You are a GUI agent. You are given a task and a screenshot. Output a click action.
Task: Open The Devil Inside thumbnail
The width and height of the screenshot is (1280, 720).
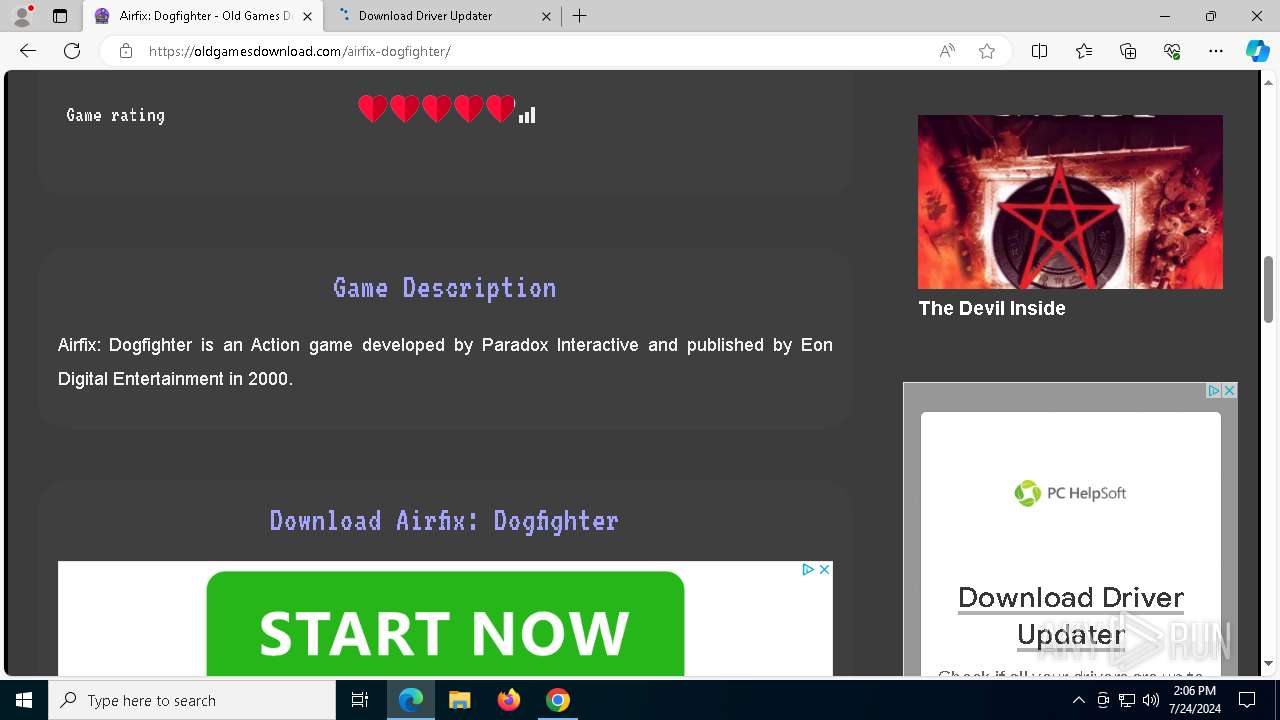point(1070,202)
